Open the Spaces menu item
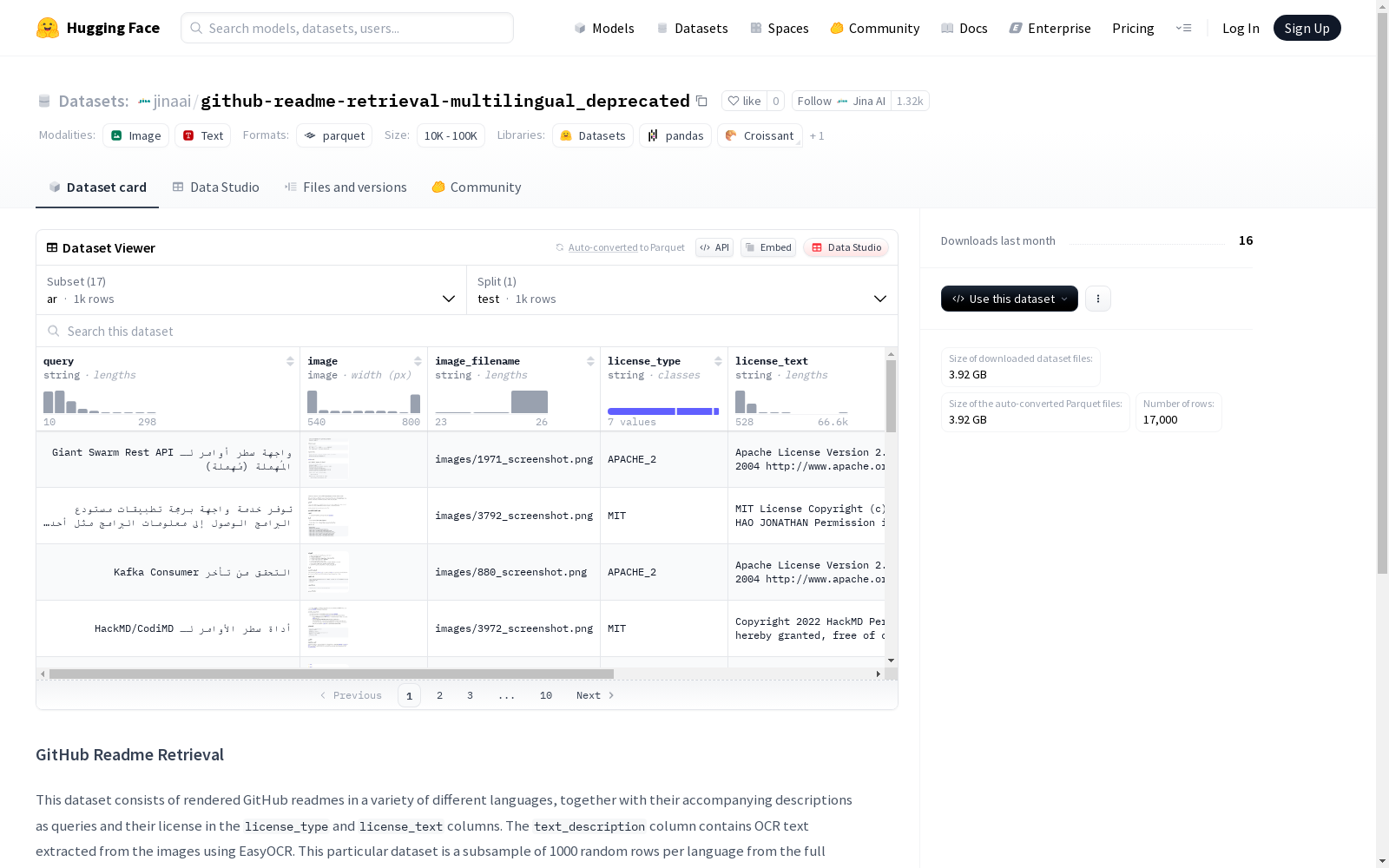1389x868 pixels. 780,28
